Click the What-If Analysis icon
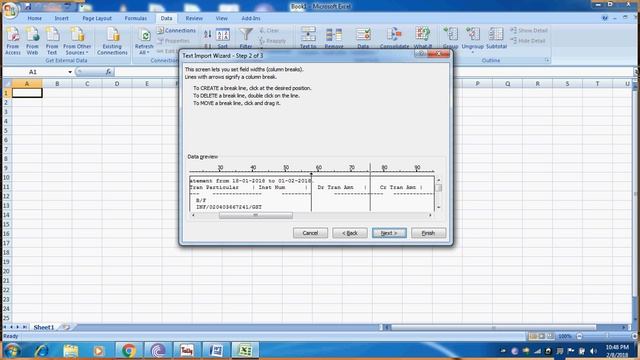Viewport: 640px width, 360px height. 422,39
